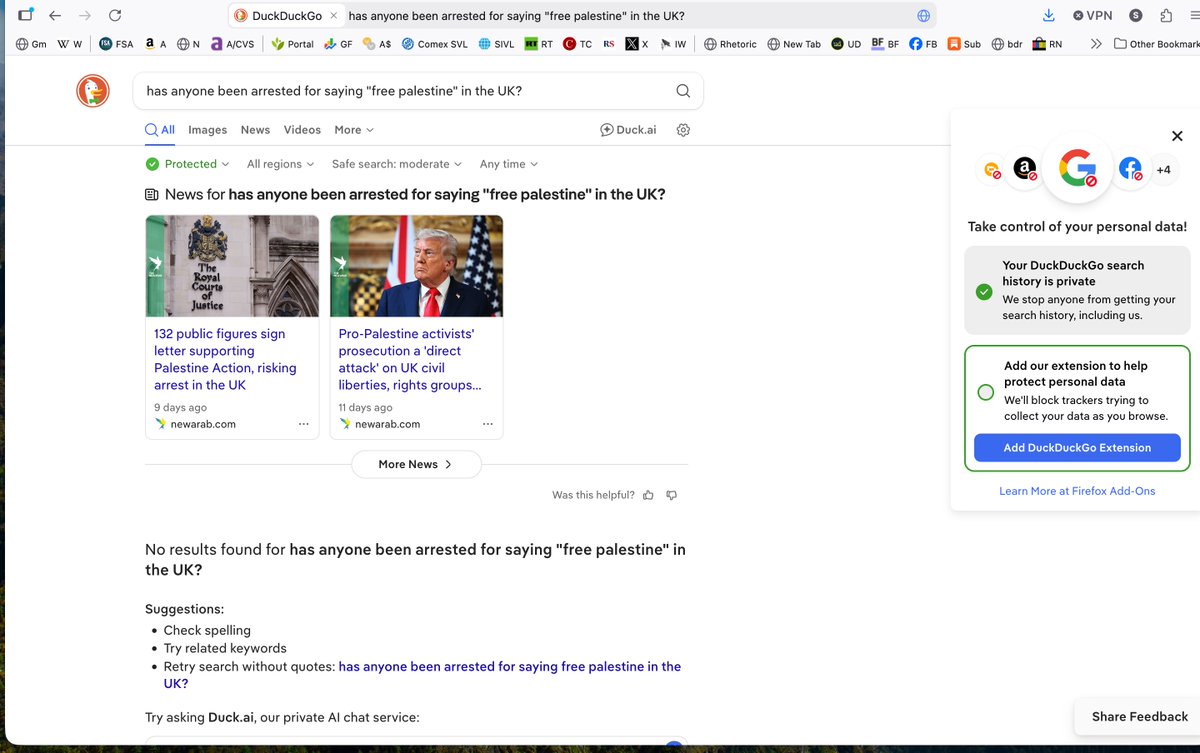Click the DuckDuckGo logo
1200x753 pixels.
coord(93,91)
